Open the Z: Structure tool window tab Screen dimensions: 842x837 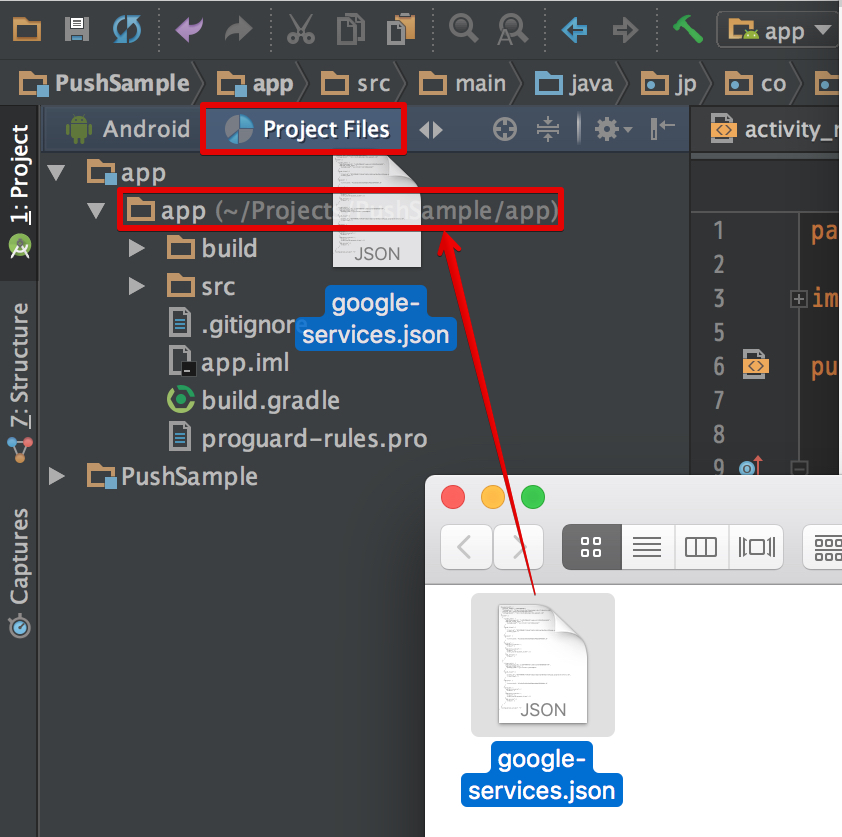pos(20,382)
